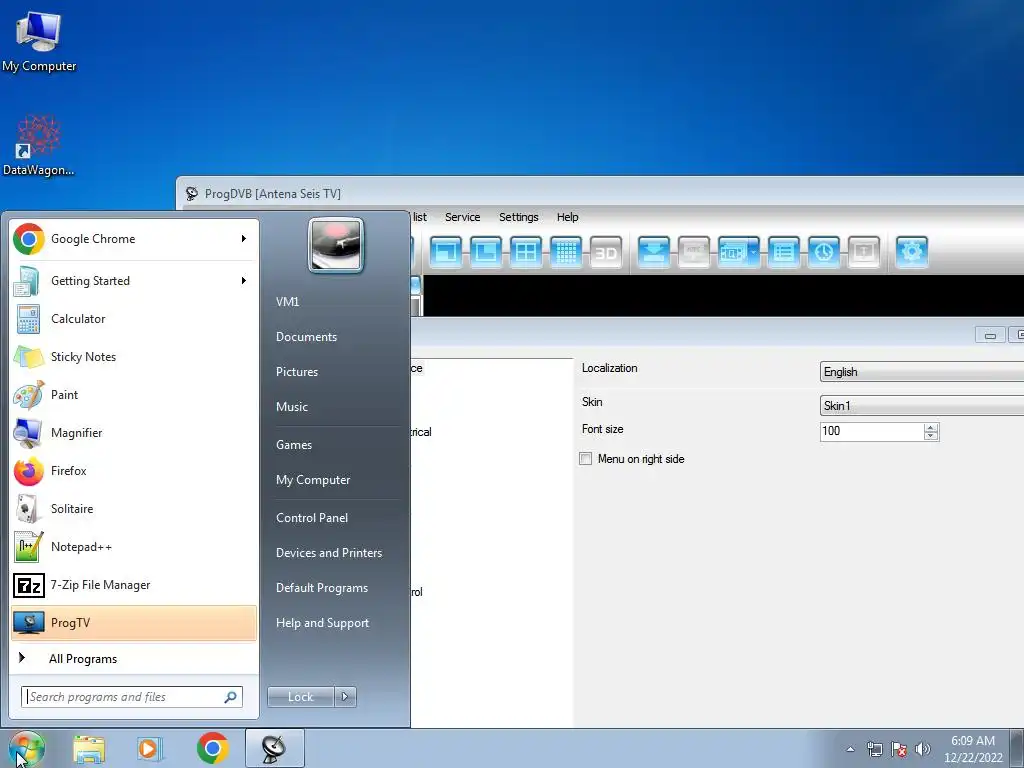Viewport: 1024px width, 768px height.
Task: Click ProgDVB satellite dish taskbar button
Action: click(274, 748)
